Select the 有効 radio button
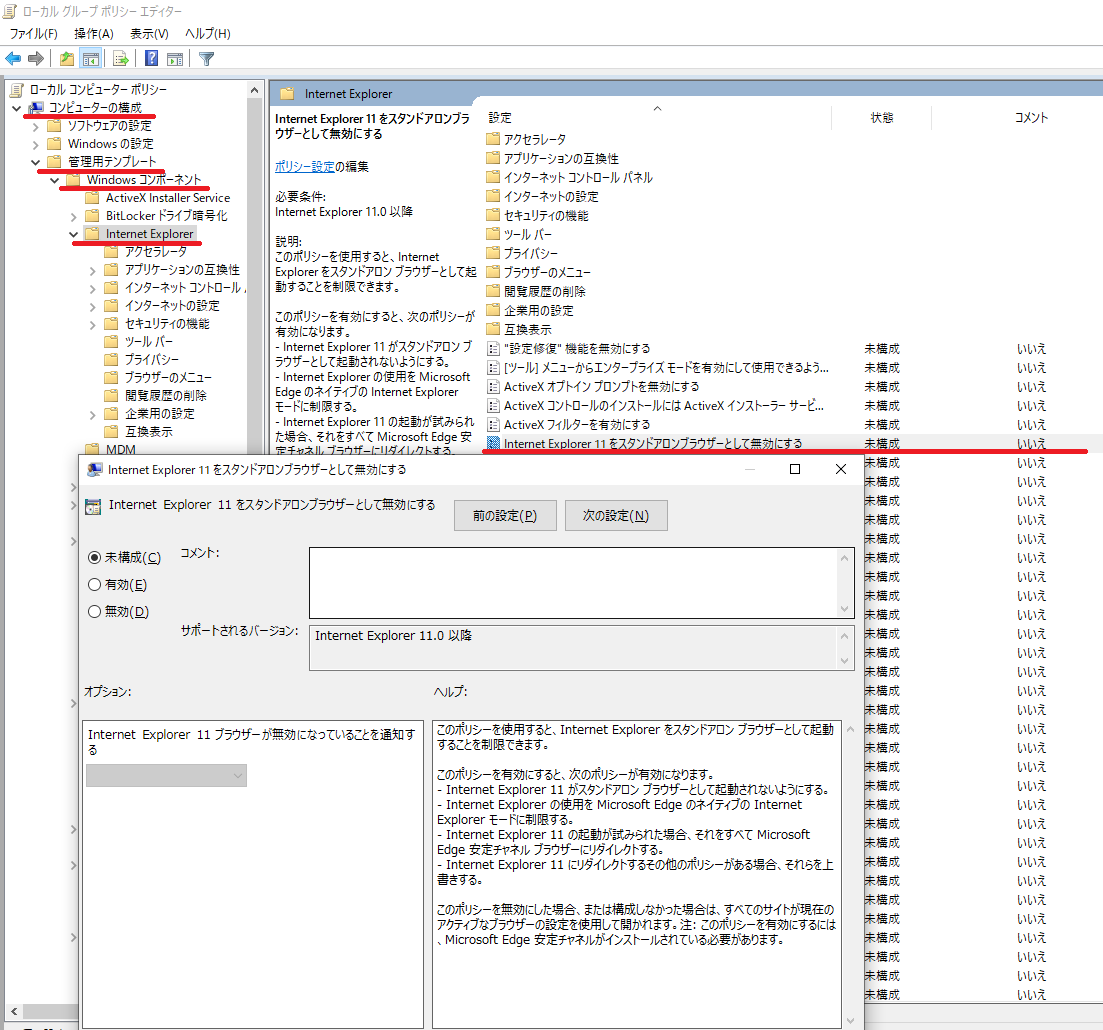The image size is (1103, 1030). click(x=93, y=585)
